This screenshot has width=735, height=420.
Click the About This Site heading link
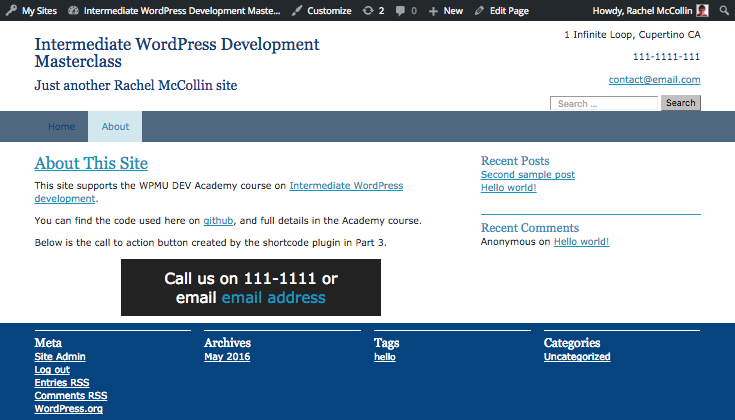(x=91, y=164)
